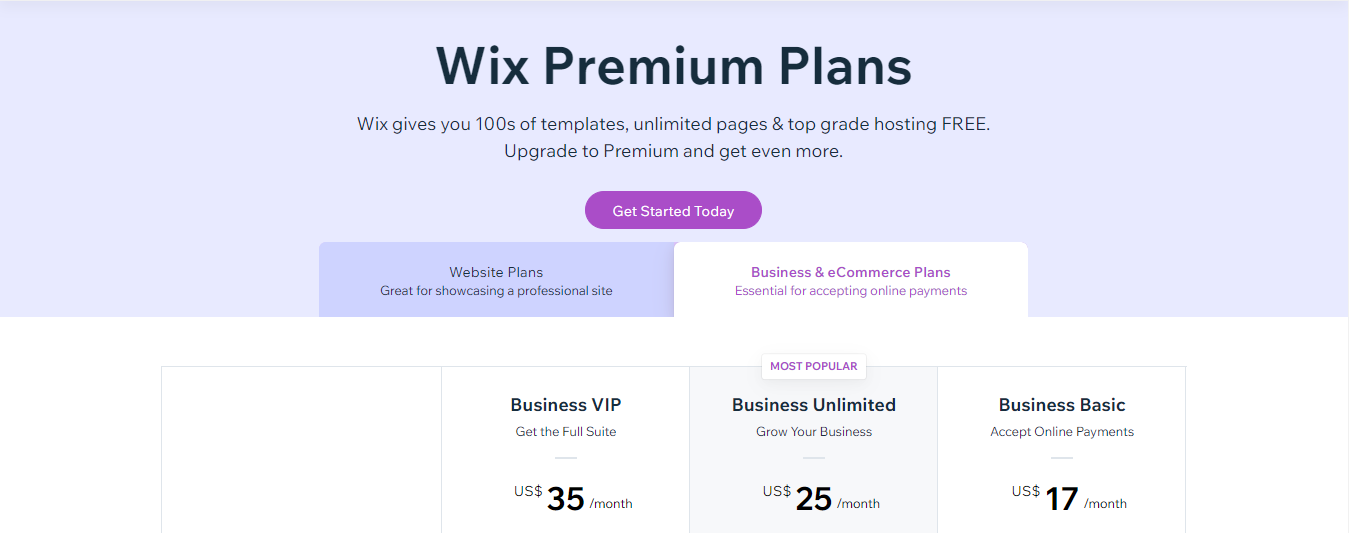Select the Business Unlimited plan heading
The image size is (1349, 533).
[x=813, y=405]
